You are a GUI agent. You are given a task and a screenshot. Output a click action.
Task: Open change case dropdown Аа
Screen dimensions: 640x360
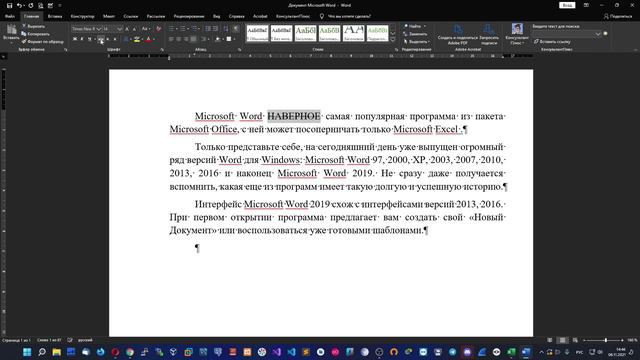click(x=145, y=29)
